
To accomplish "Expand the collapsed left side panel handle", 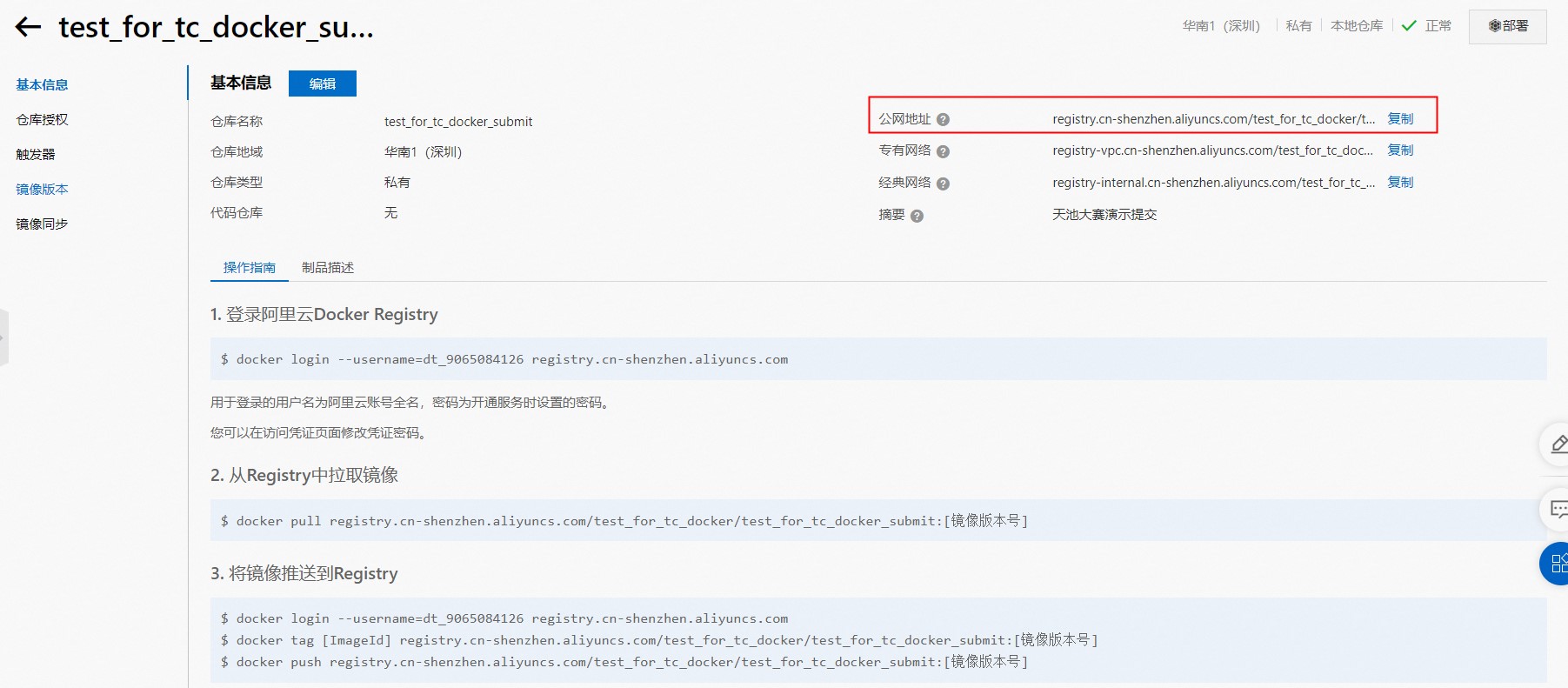I will click(3, 337).
